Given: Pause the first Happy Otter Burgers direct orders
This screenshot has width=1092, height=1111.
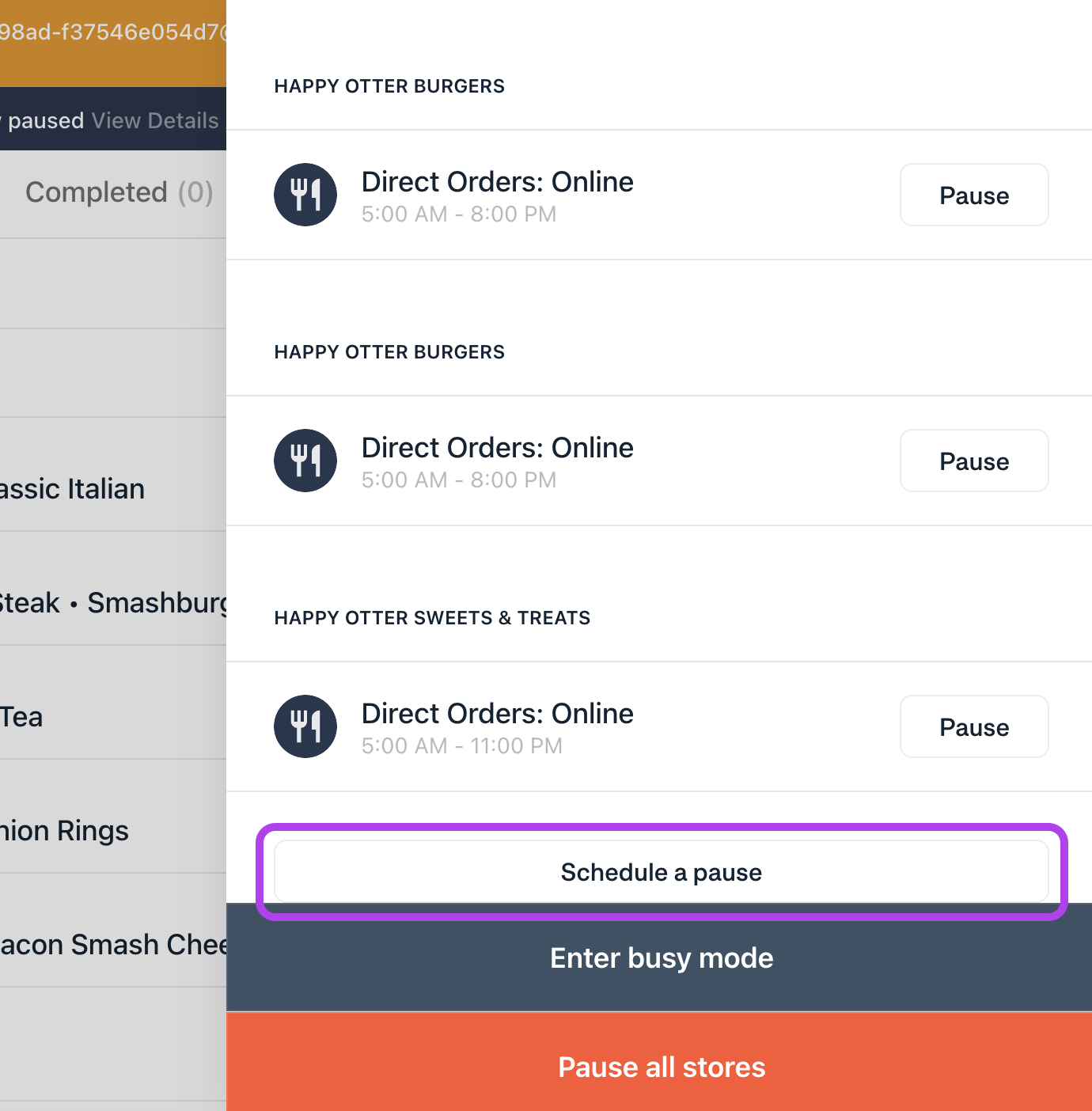Looking at the screenshot, I should 973,195.
